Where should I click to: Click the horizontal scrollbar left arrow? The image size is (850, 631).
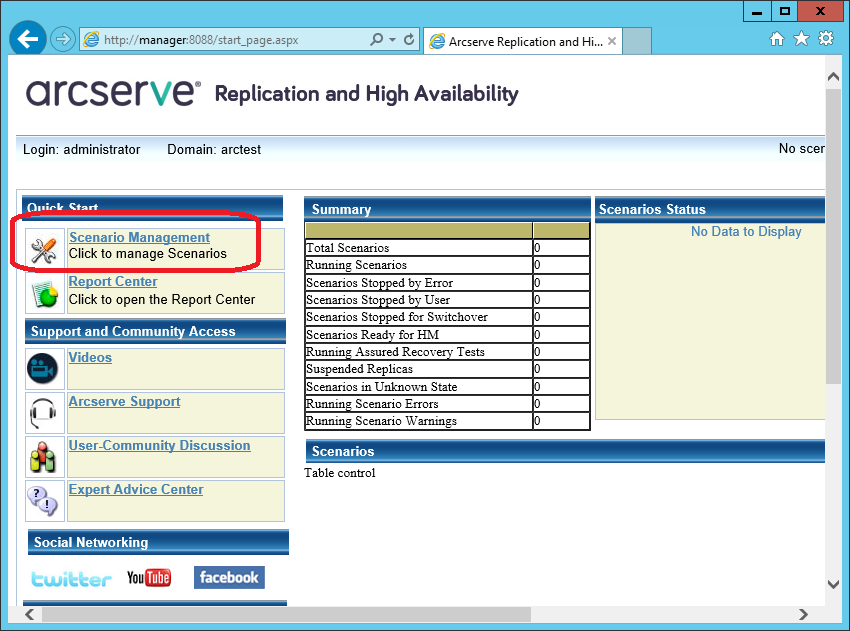(x=30, y=614)
